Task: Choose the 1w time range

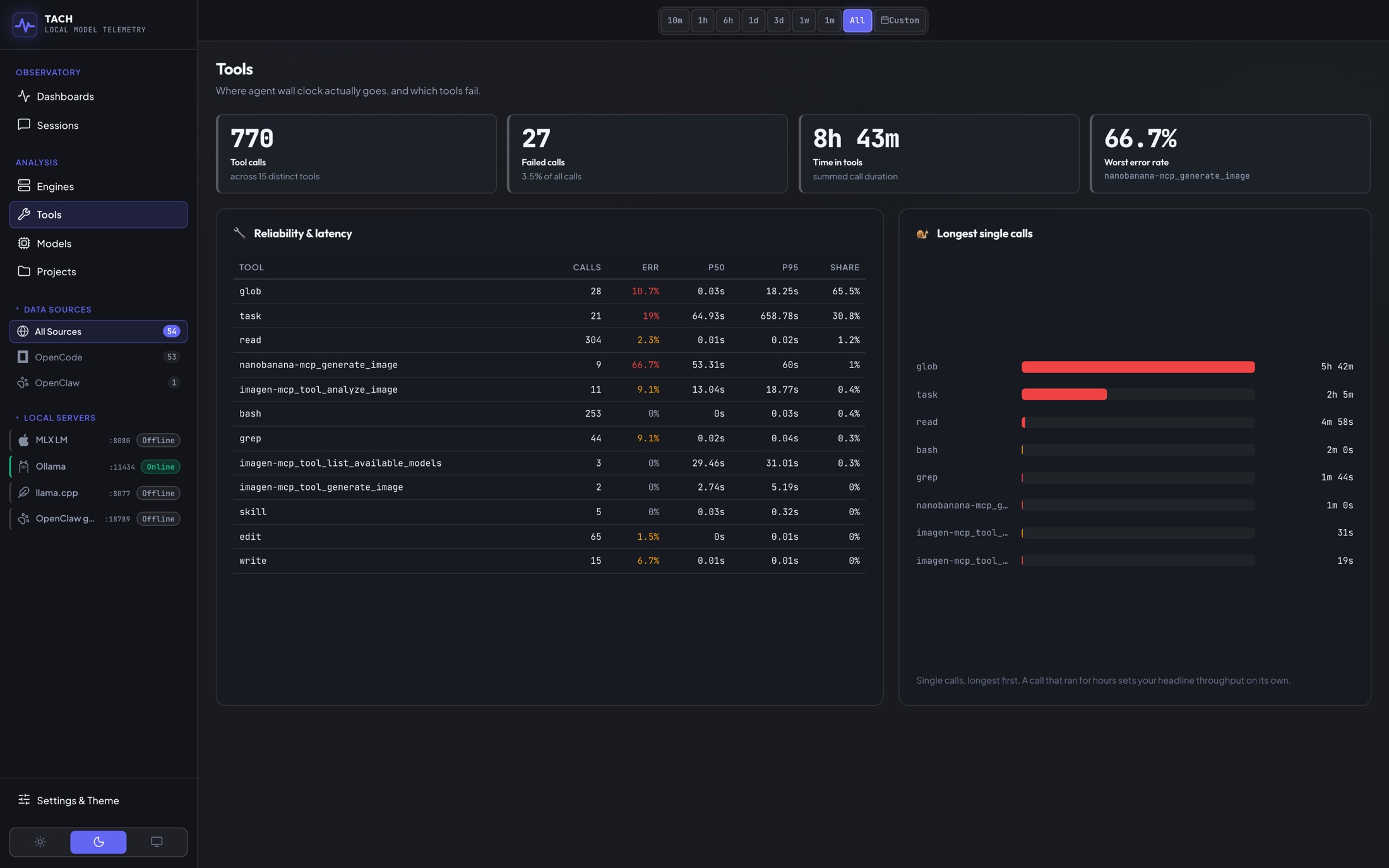Action: (804, 21)
